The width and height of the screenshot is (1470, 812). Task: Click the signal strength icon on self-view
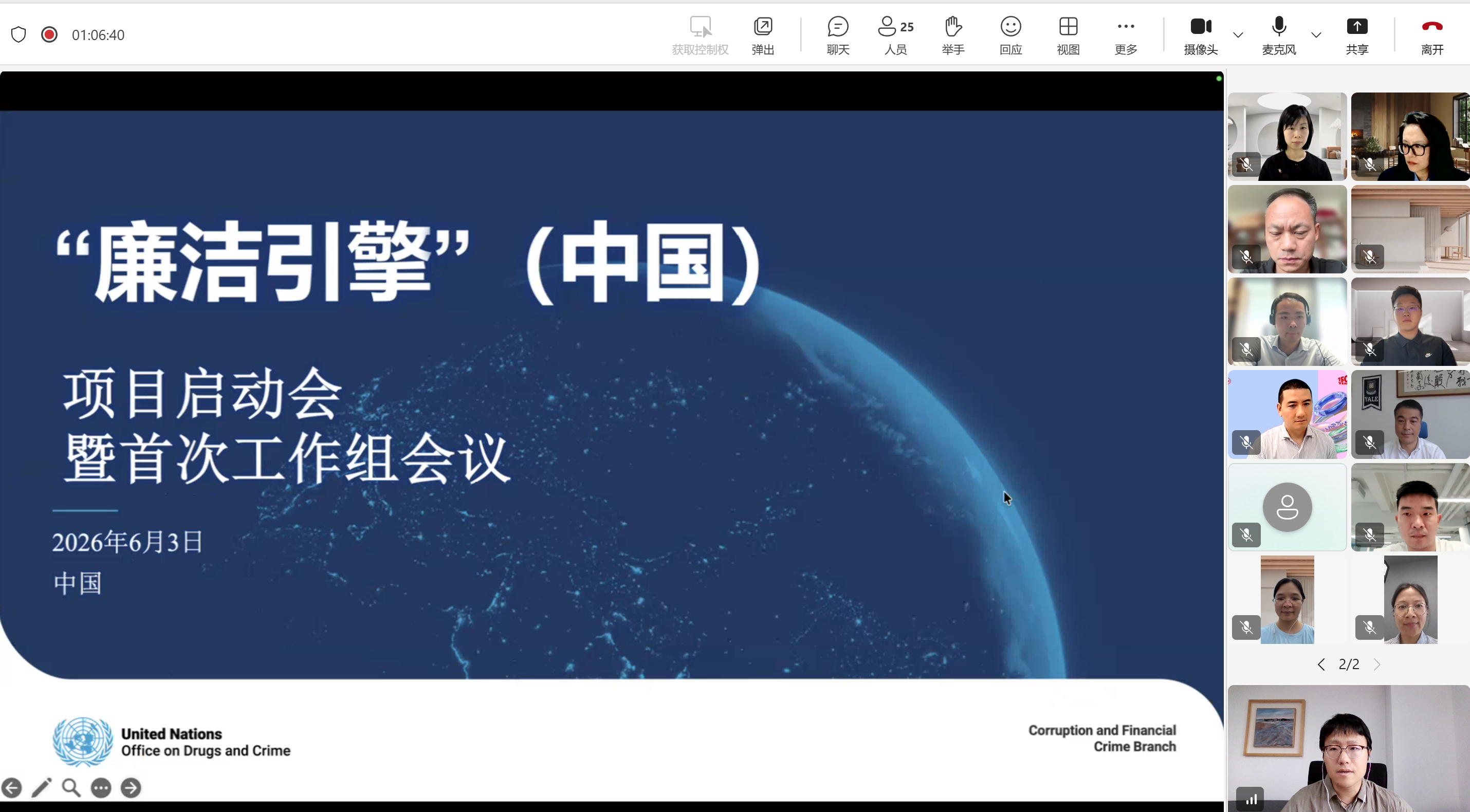point(1249,799)
